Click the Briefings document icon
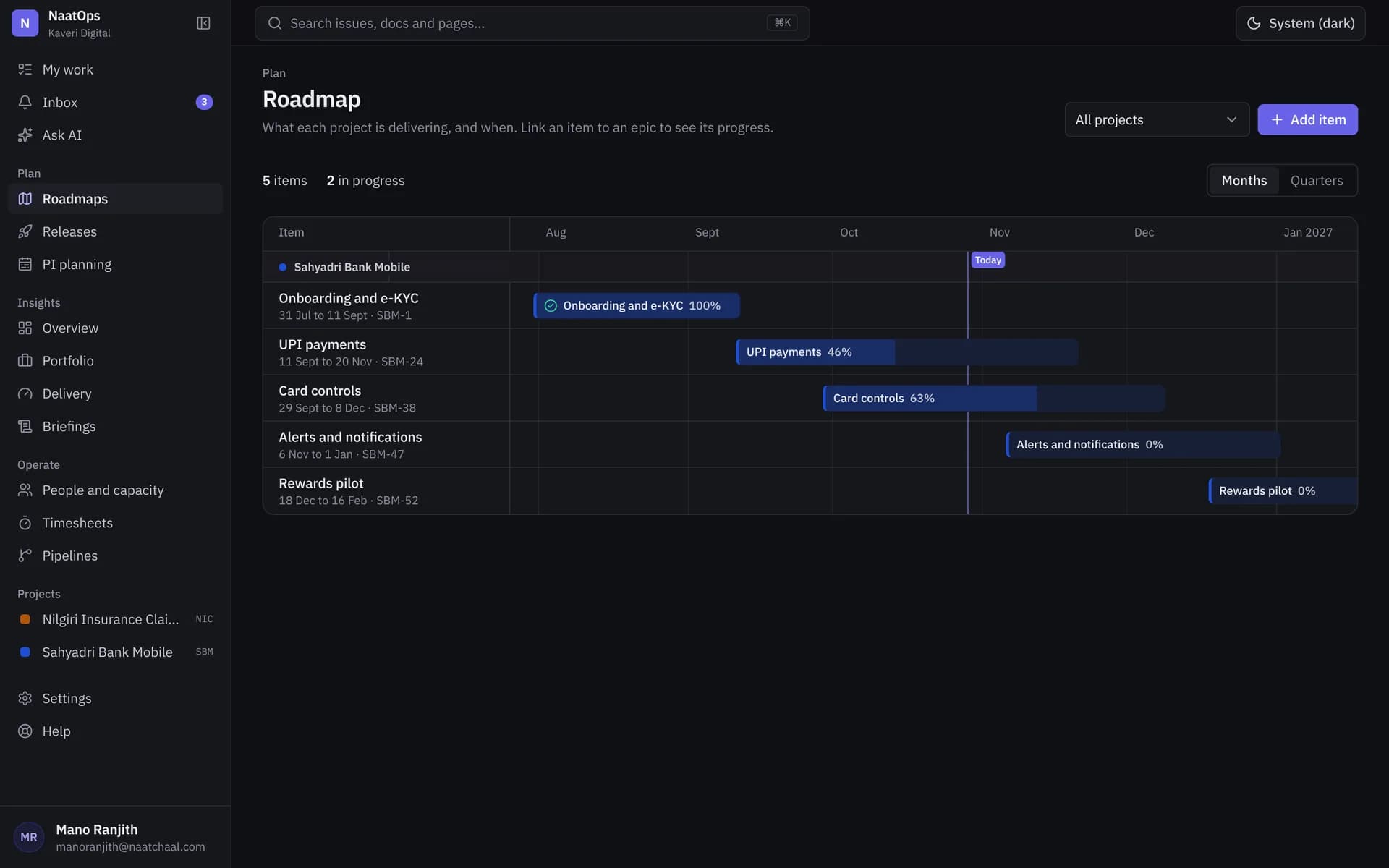Viewport: 1389px width, 868px height. 25,426
